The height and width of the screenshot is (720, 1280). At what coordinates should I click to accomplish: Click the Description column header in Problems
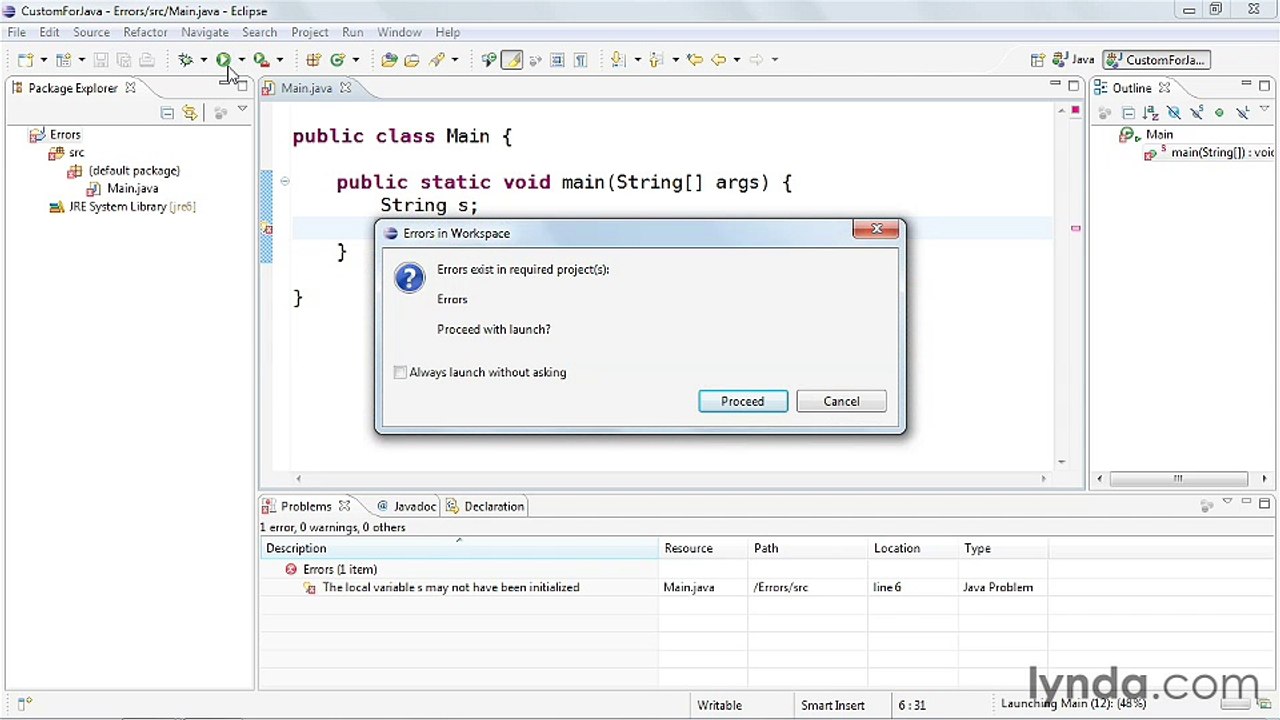(x=460, y=548)
